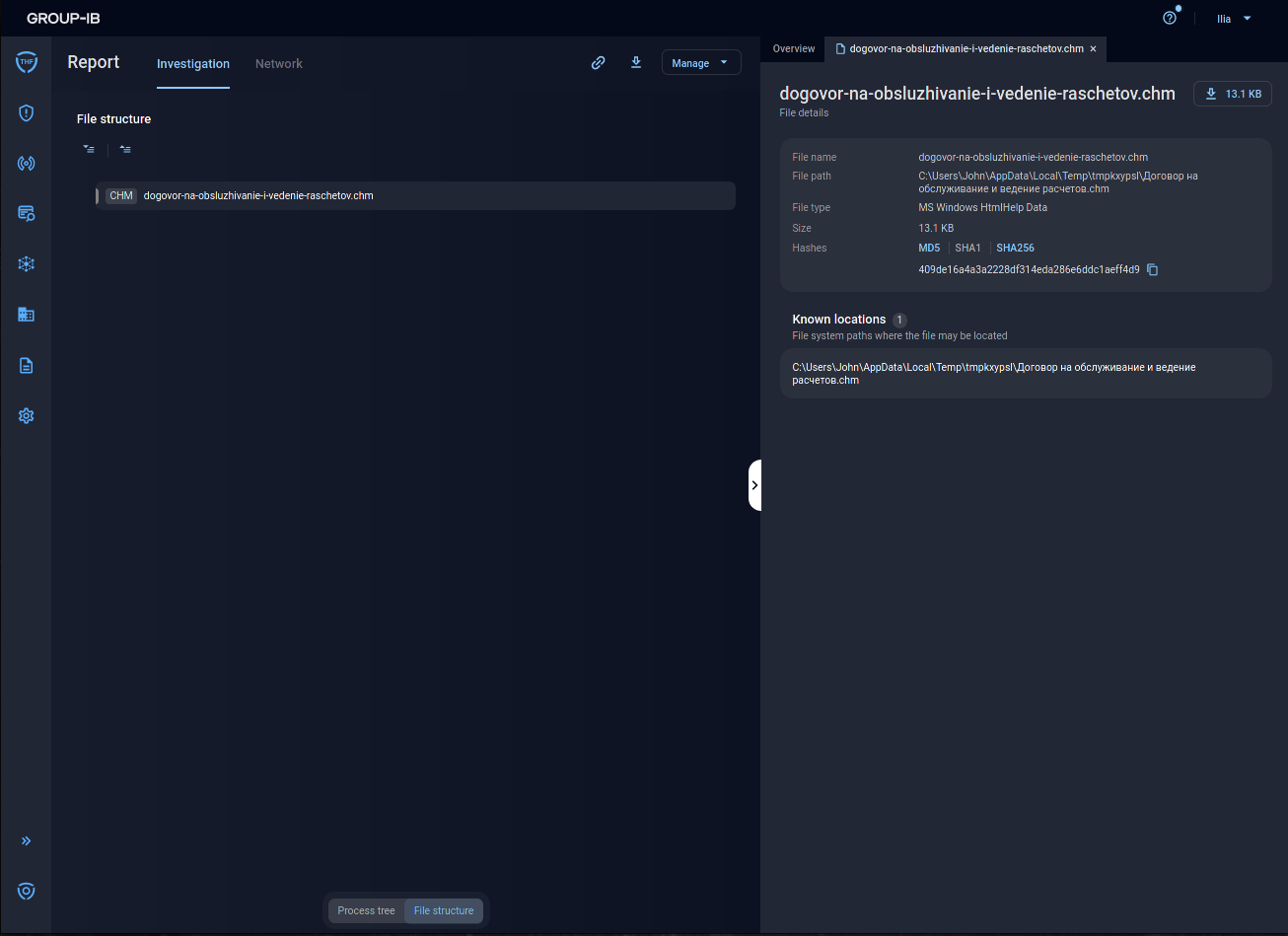Collapse the left sidebar with double arrows
This screenshot has width=1288, height=936.
click(x=26, y=840)
